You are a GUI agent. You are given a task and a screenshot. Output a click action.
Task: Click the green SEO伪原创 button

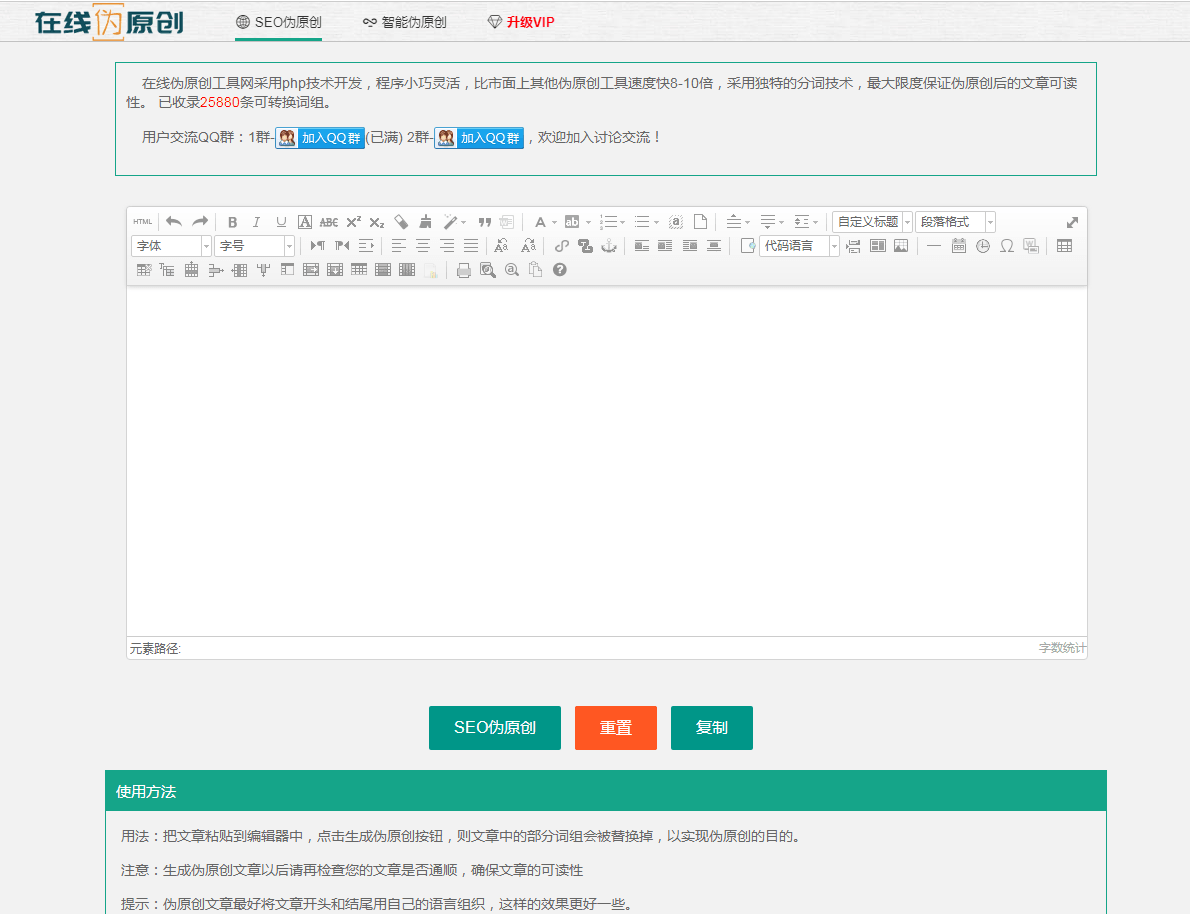tap(495, 728)
